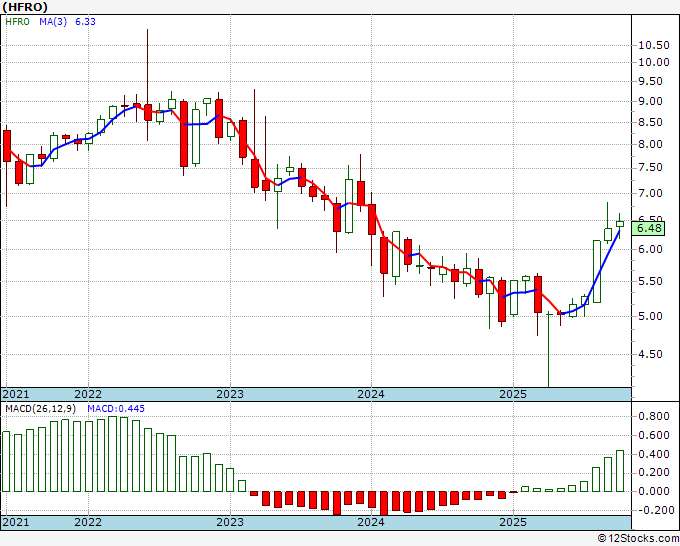680x546 pixels.
Task: Click the MA(3) legend label
Action: pyautogui.click(x=53, y=22)
